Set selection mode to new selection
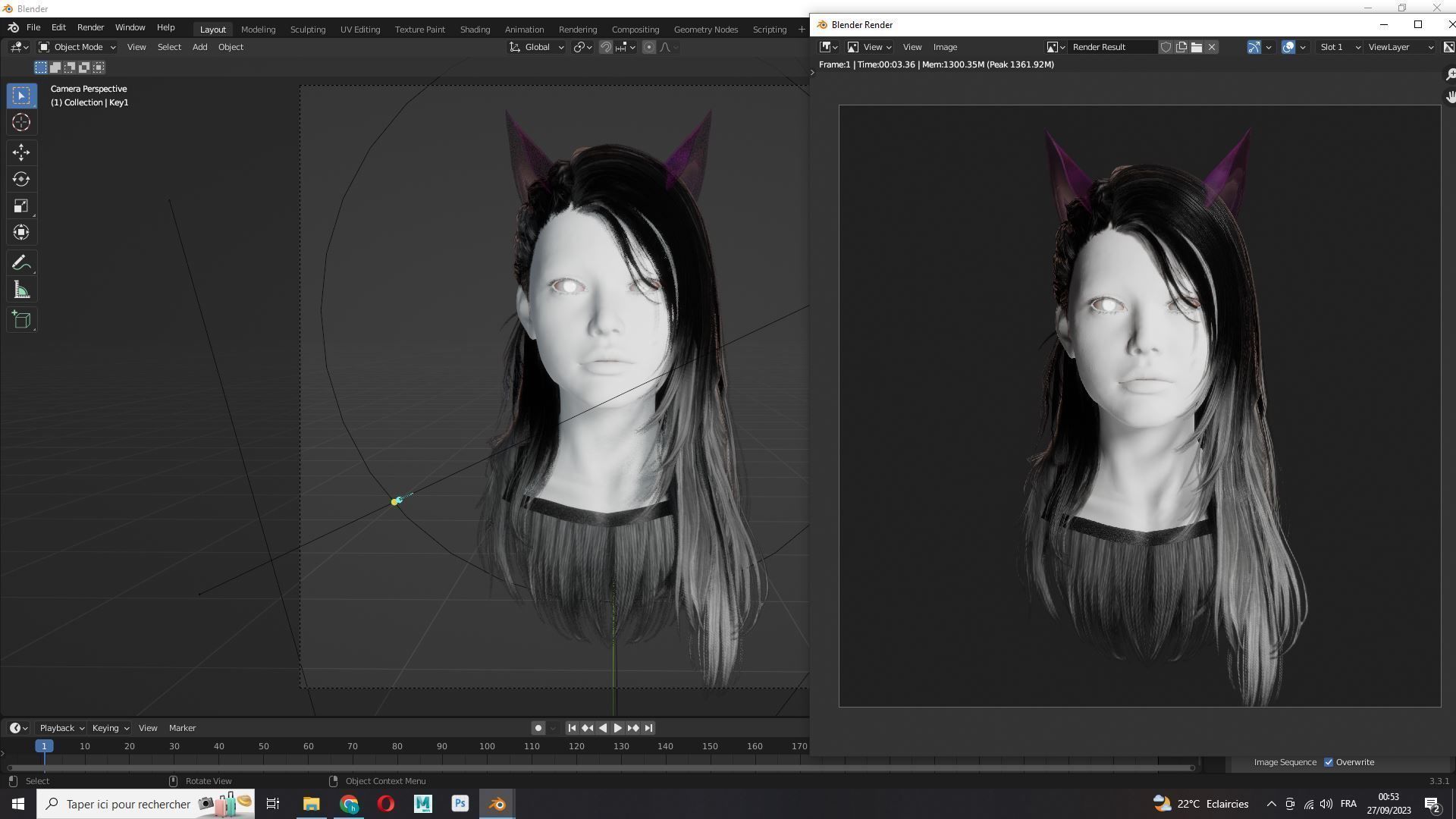This screenshot has width=1456, height=819. (x=41, y=67)
